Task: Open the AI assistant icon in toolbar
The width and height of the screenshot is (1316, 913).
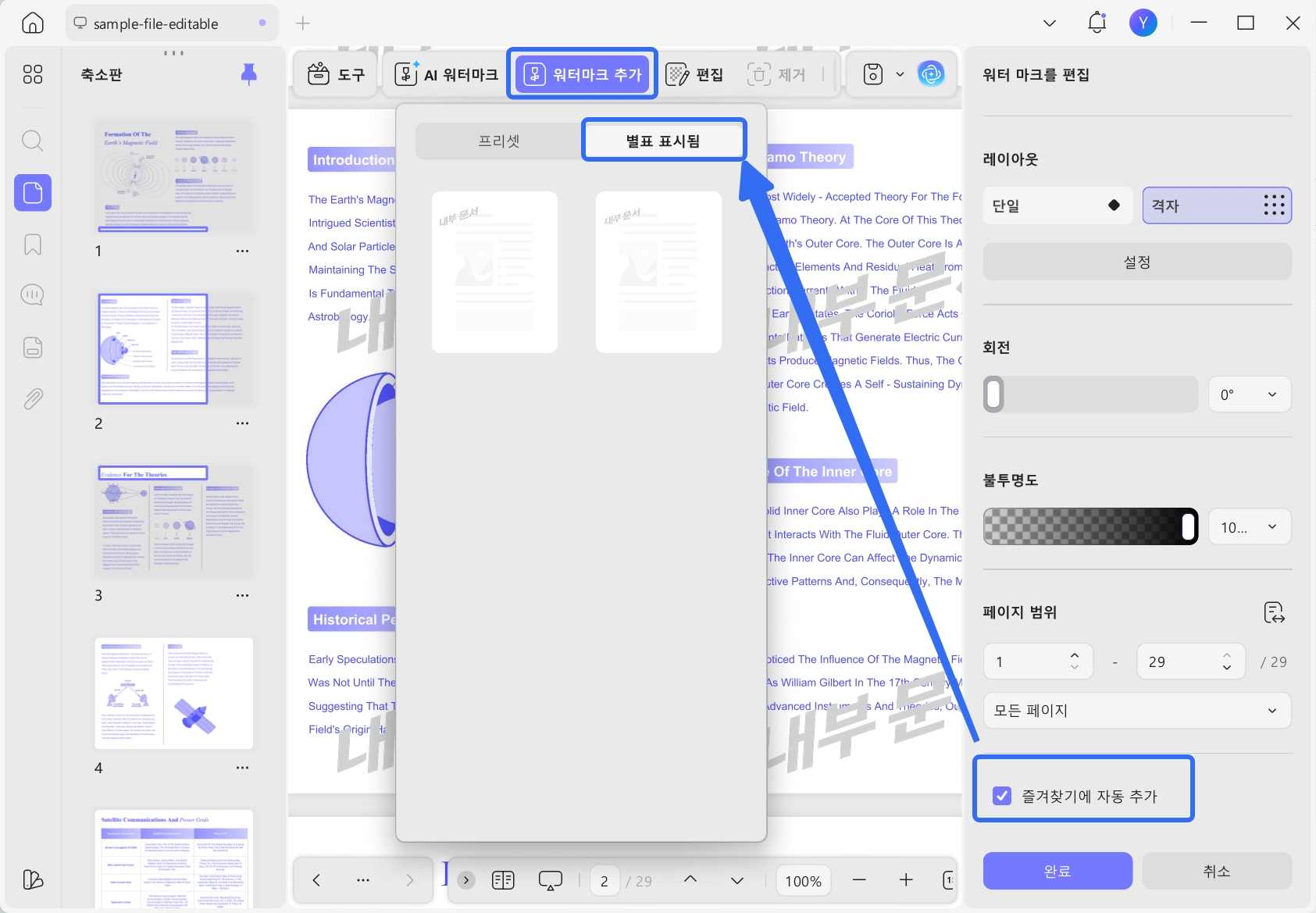Action: (x=931, y=74)
